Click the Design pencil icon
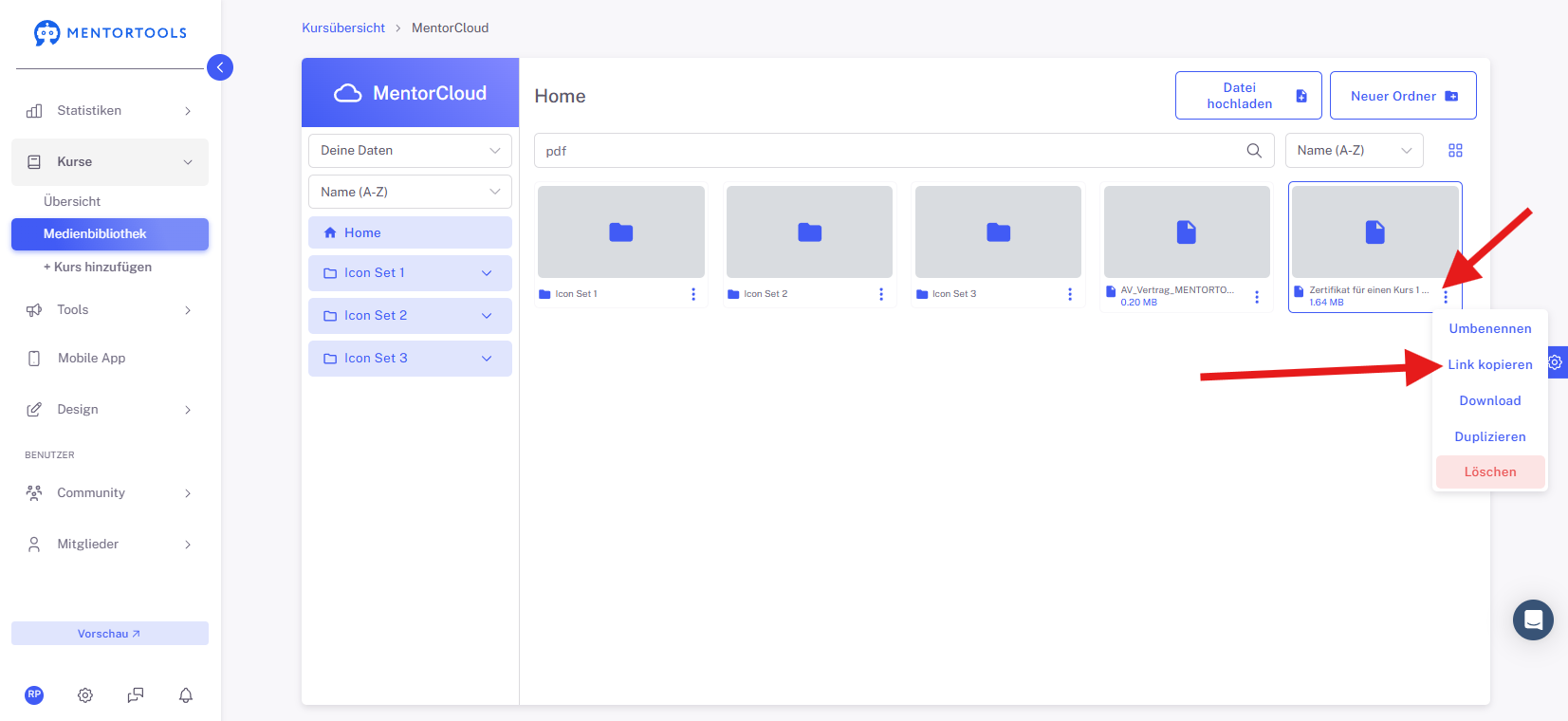1568x721 pixels. [34, 410]
